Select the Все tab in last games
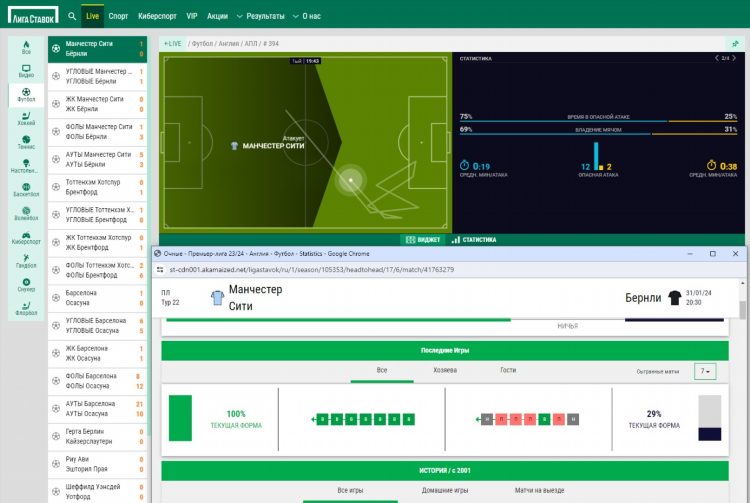This screenshot has height=503, width=750. pyautogui.click(x=382, y=370)
